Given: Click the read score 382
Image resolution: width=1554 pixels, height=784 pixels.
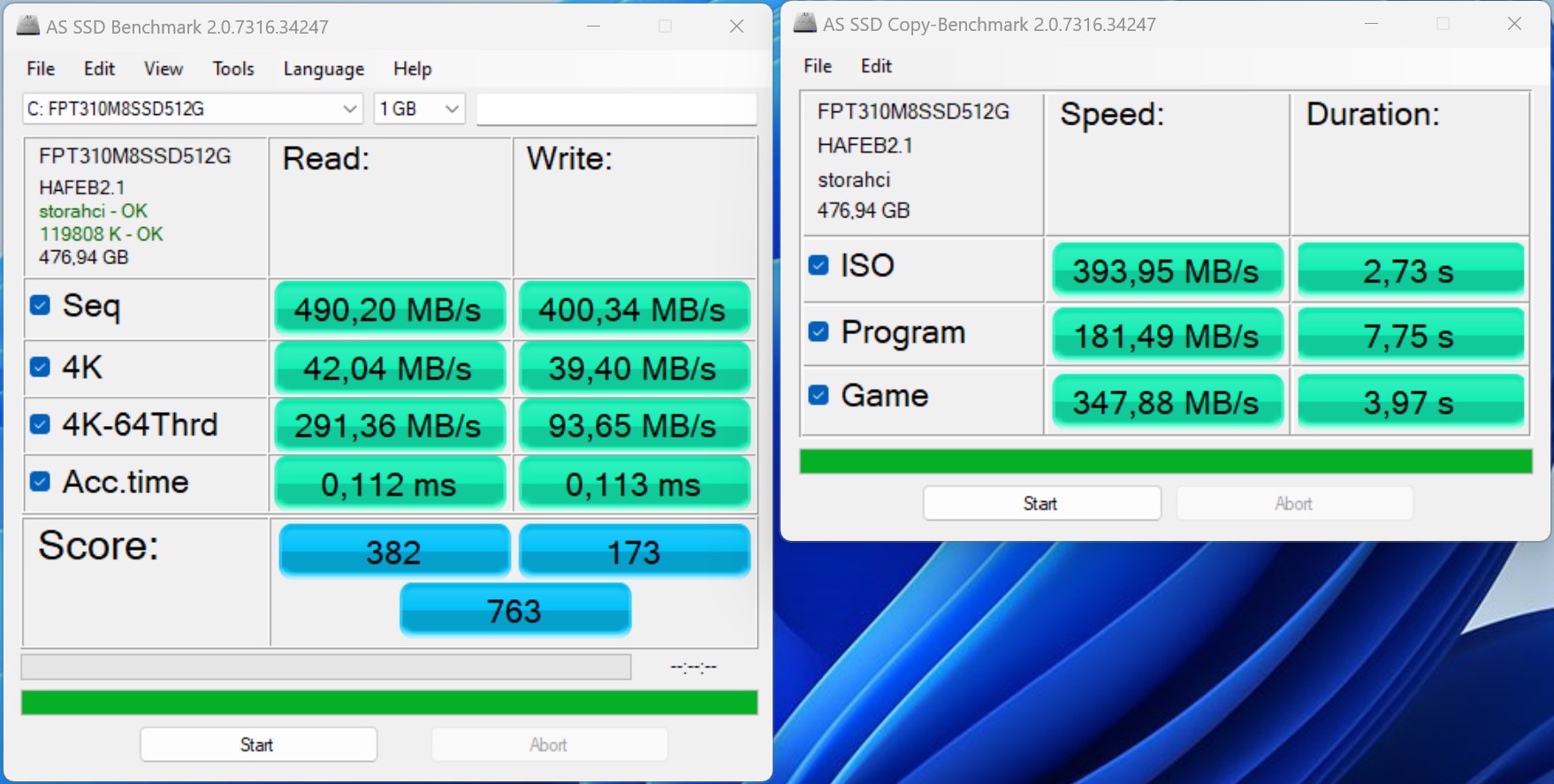Looking at the screenshot, I should click(394, 551).
